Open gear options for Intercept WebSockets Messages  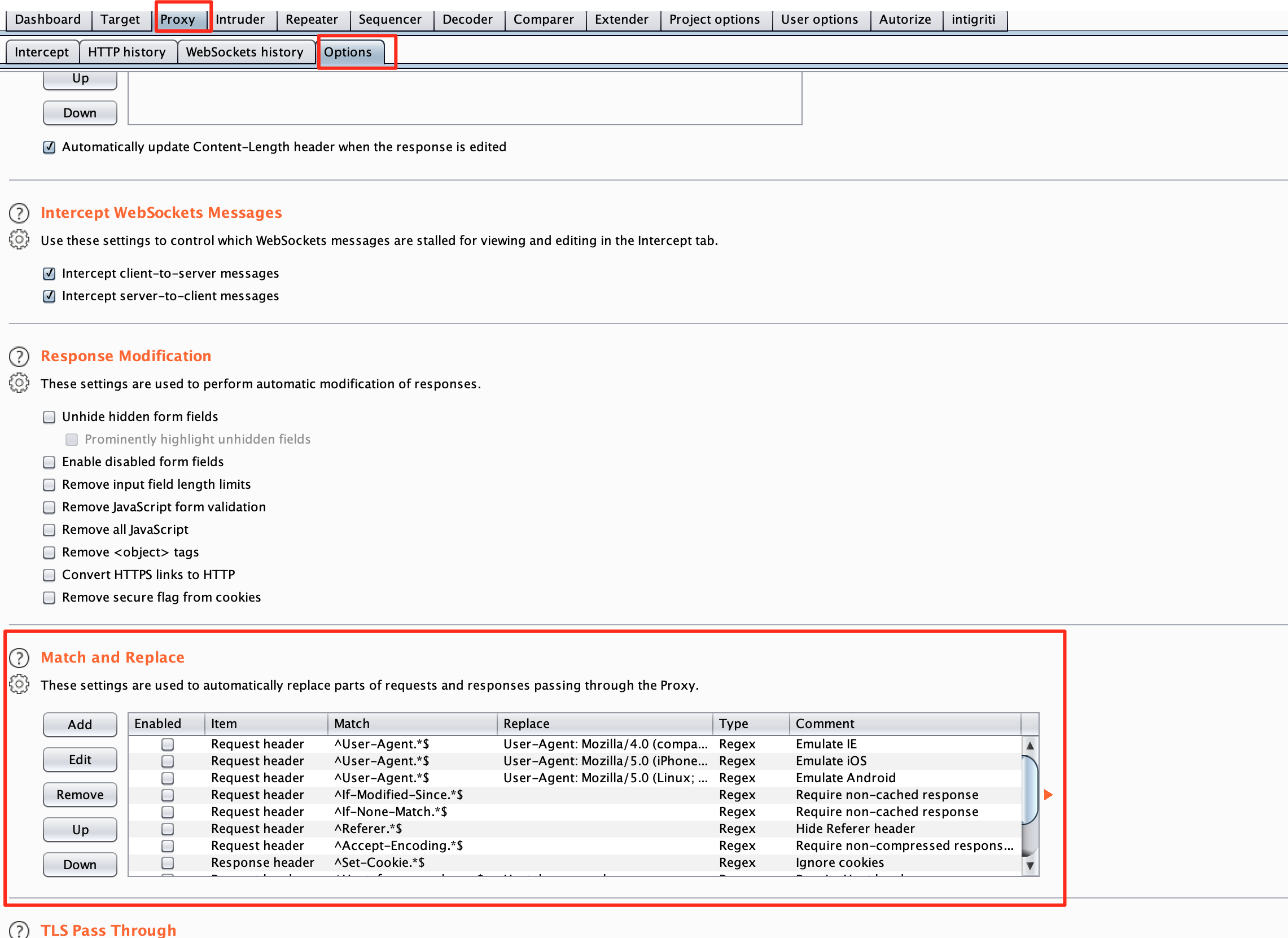[19, 240]
